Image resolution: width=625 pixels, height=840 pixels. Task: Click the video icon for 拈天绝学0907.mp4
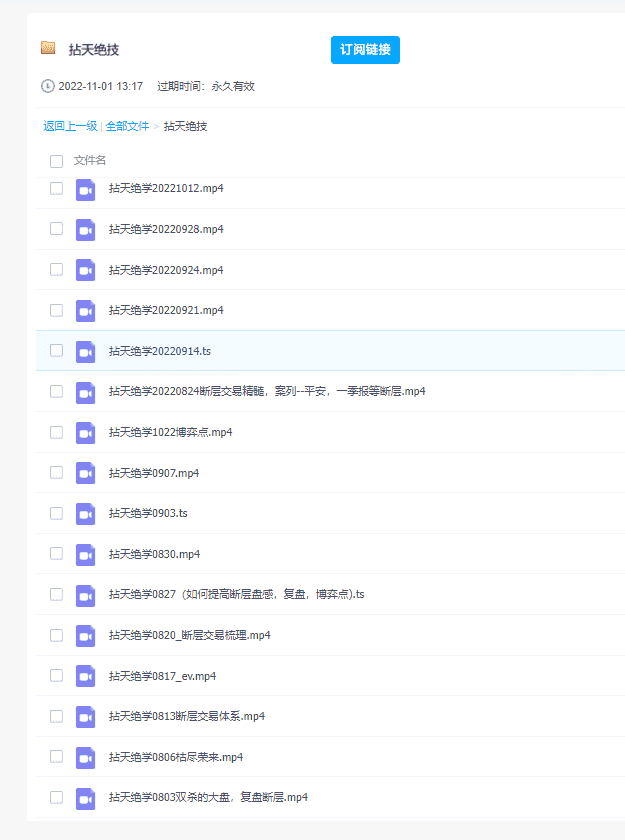pos(85,474)
